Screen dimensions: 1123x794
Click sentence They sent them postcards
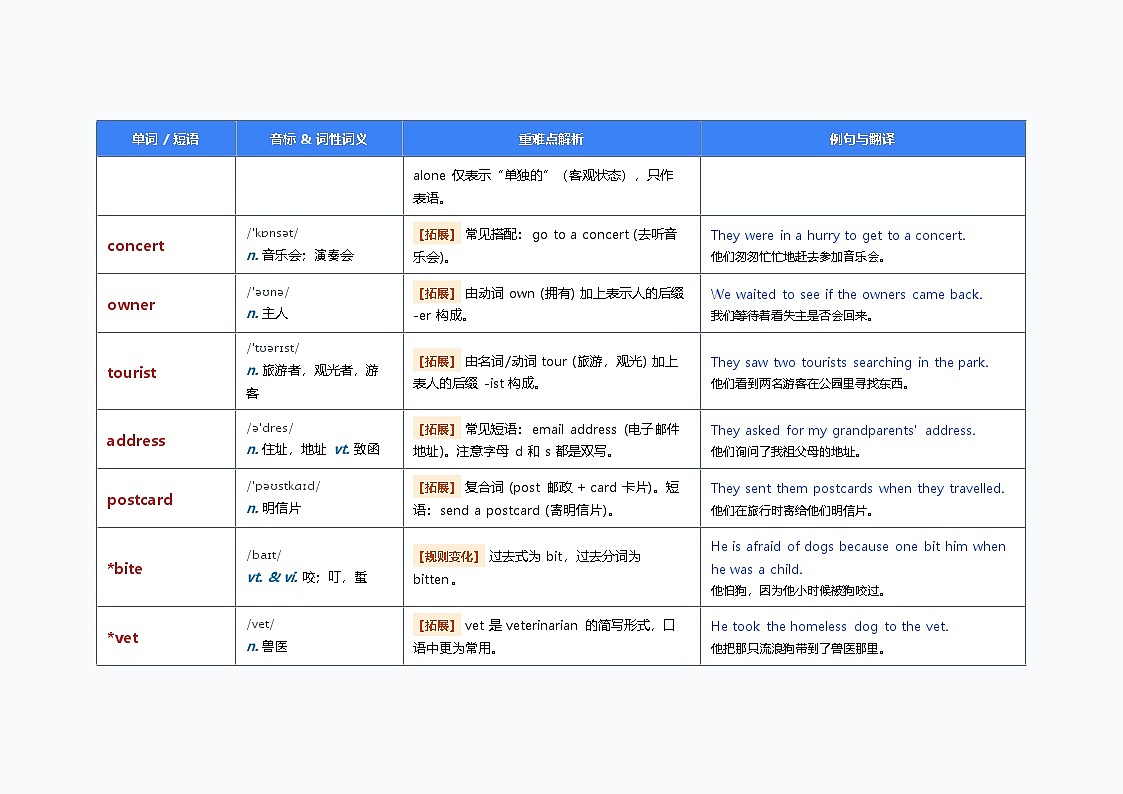(x=857, y=488)
